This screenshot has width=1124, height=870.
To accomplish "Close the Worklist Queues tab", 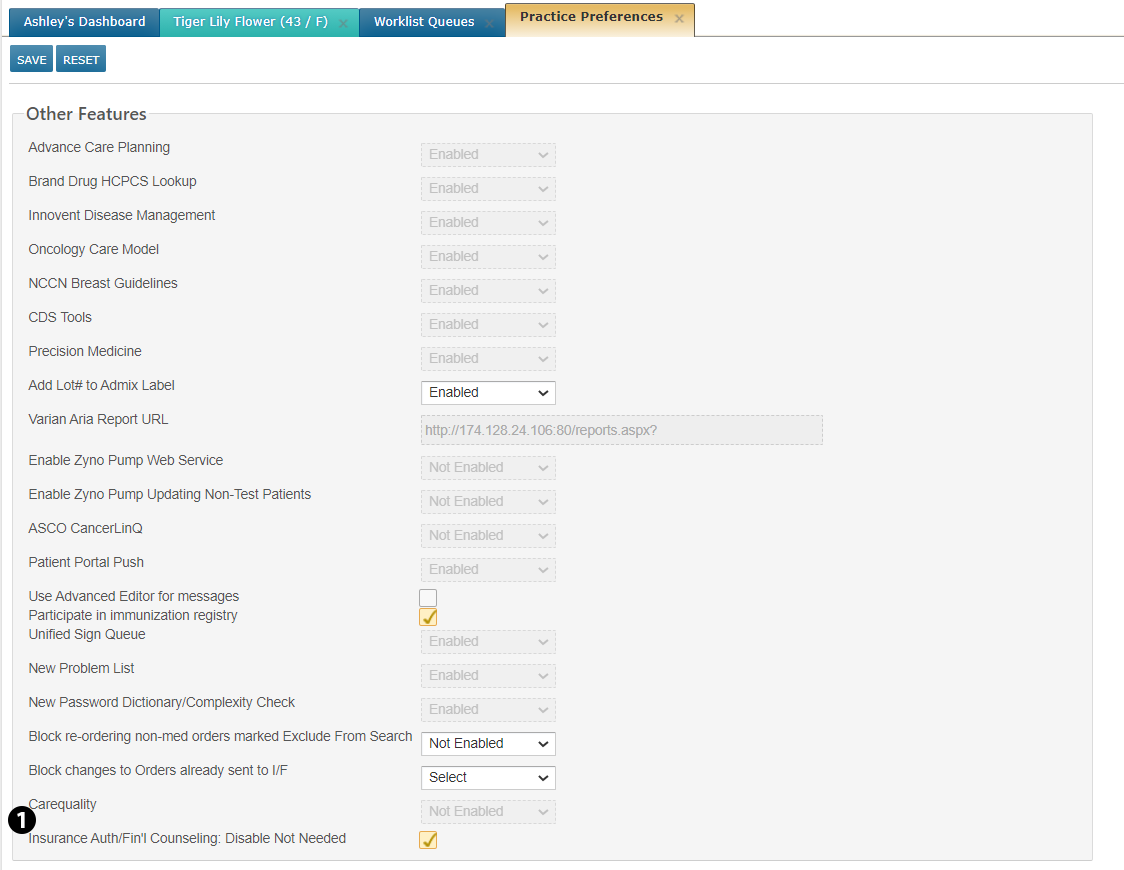I will [489, 23].
